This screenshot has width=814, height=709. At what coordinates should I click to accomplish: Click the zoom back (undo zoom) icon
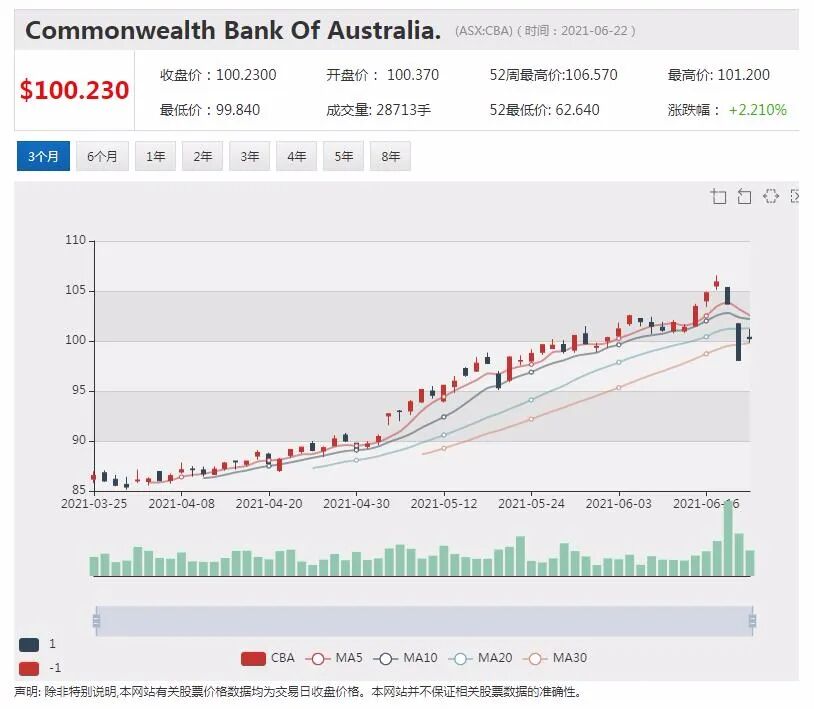744,196
